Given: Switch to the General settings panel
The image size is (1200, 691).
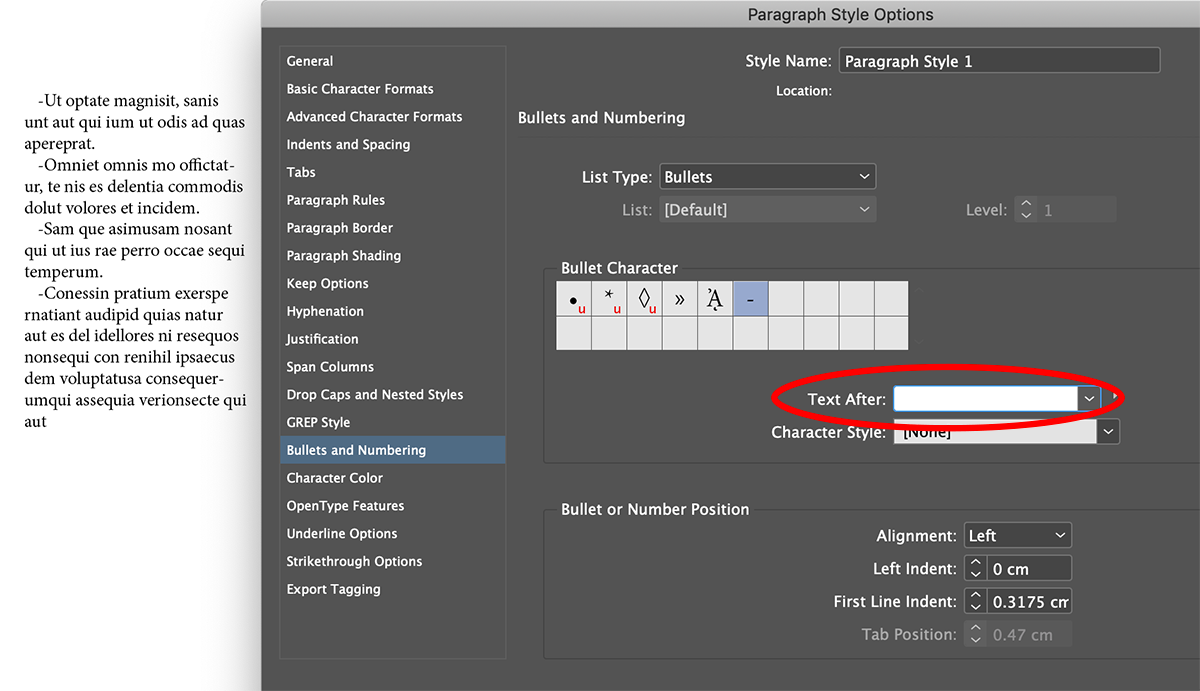Looking at the screenshot, I should pyautogui.click(x=310, y=61).
